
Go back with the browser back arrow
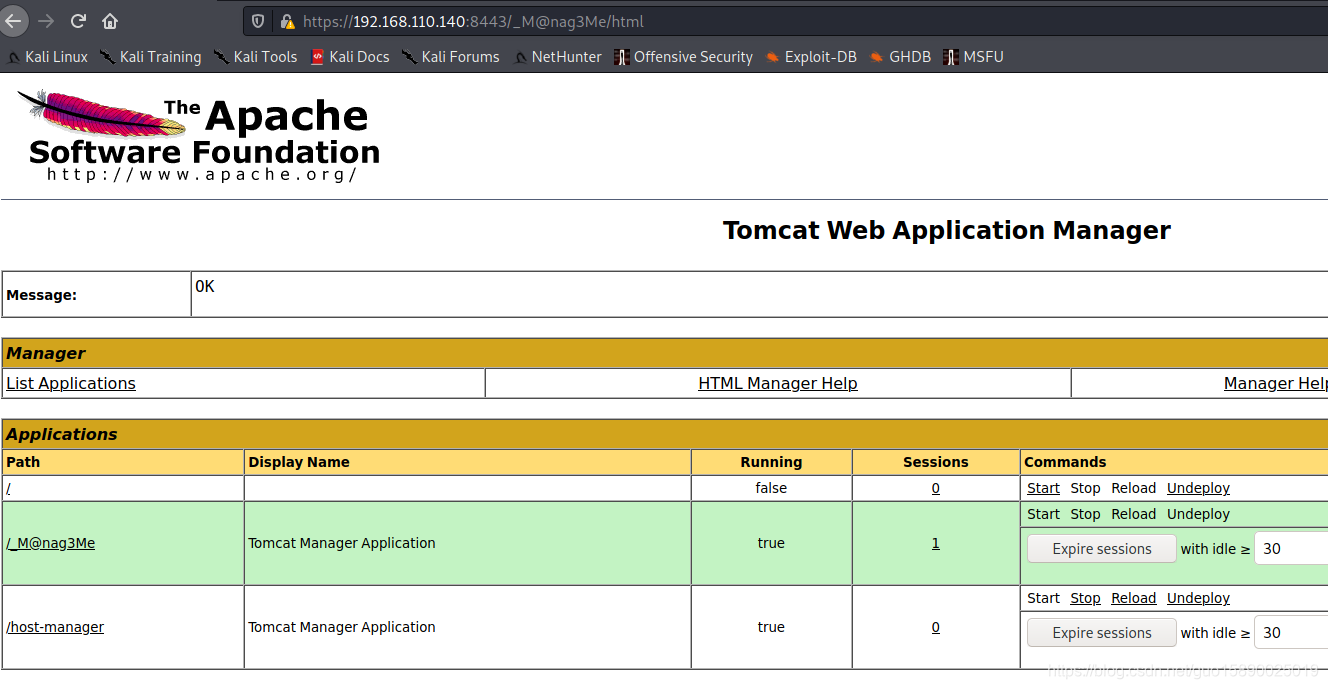click(14, 21)
